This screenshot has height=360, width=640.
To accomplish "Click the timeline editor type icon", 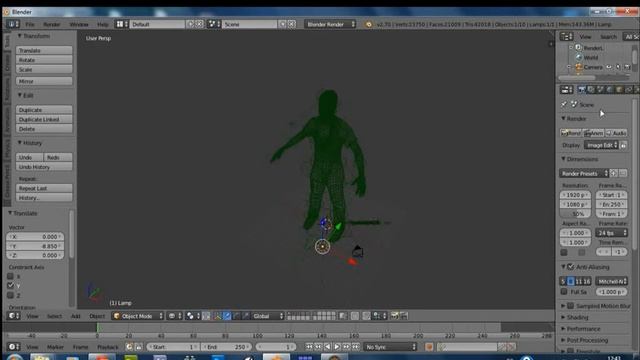I will (14, 347).
